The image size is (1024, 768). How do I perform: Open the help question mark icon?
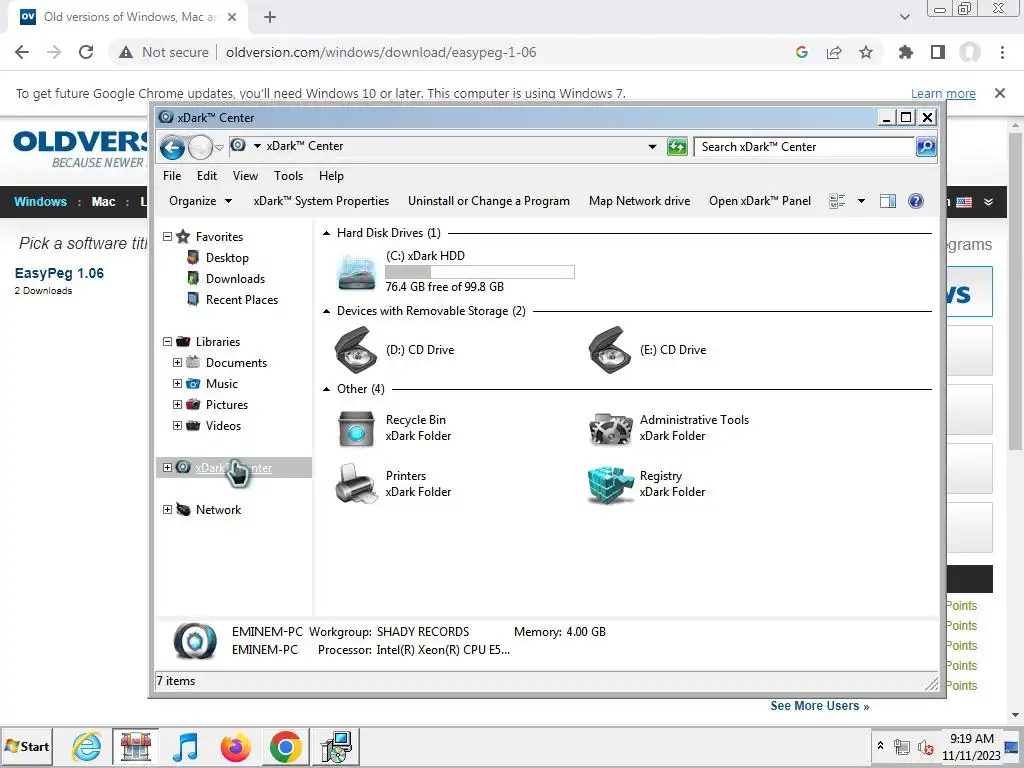[916, 201]
